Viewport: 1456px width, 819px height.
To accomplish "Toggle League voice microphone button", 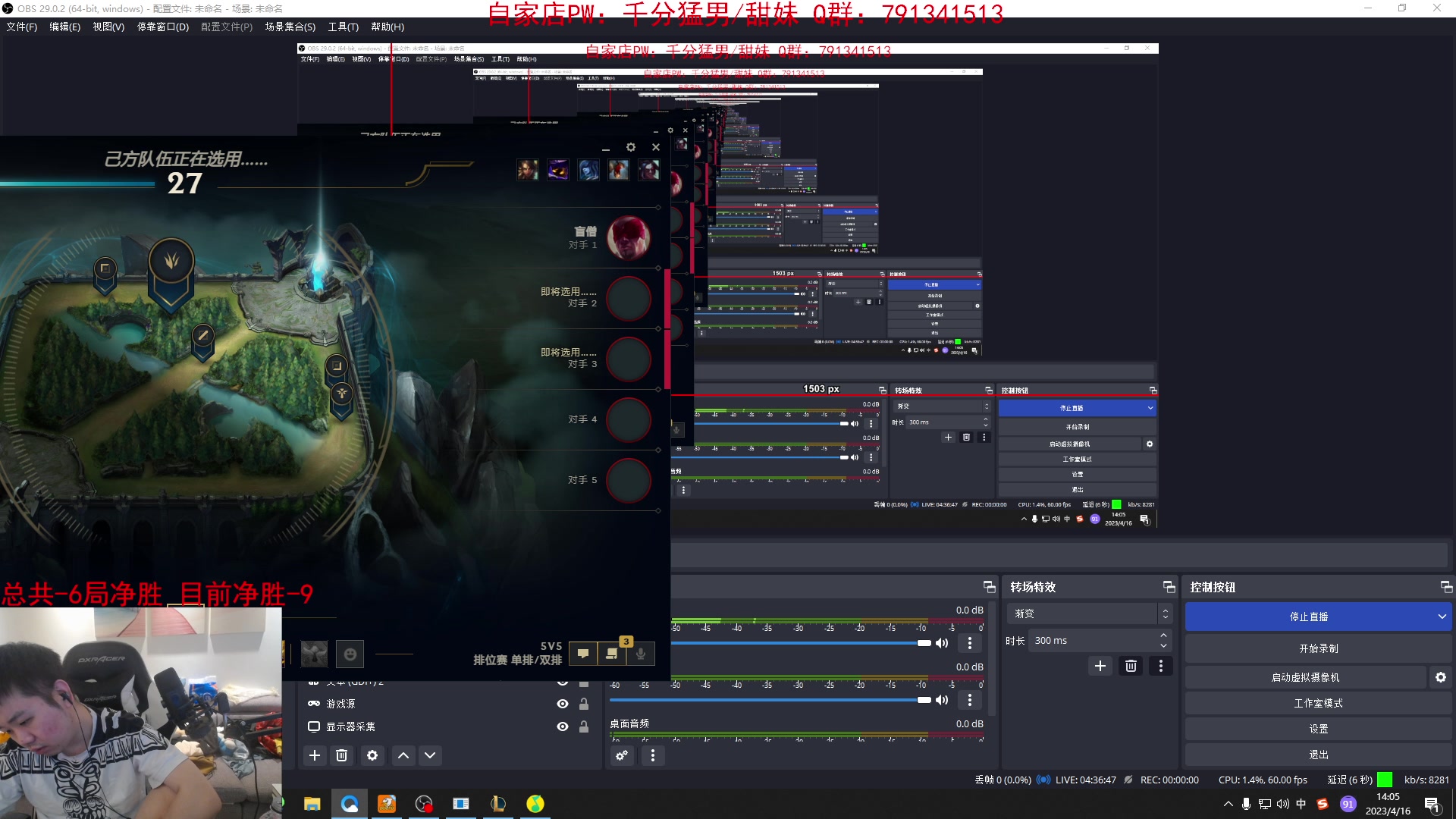I will click(641, 654).
